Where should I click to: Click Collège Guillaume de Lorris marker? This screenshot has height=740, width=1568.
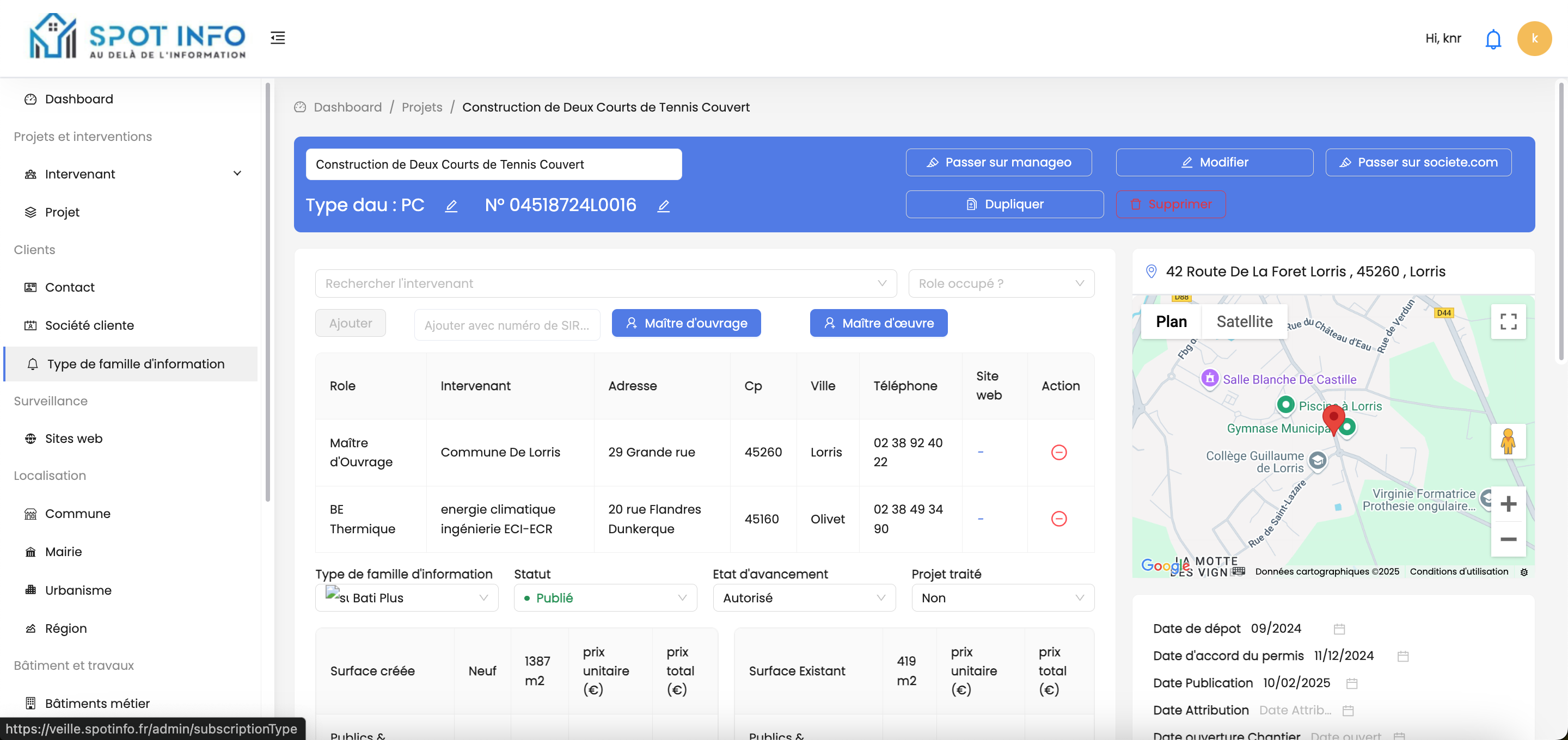(x=1317, y=461)
